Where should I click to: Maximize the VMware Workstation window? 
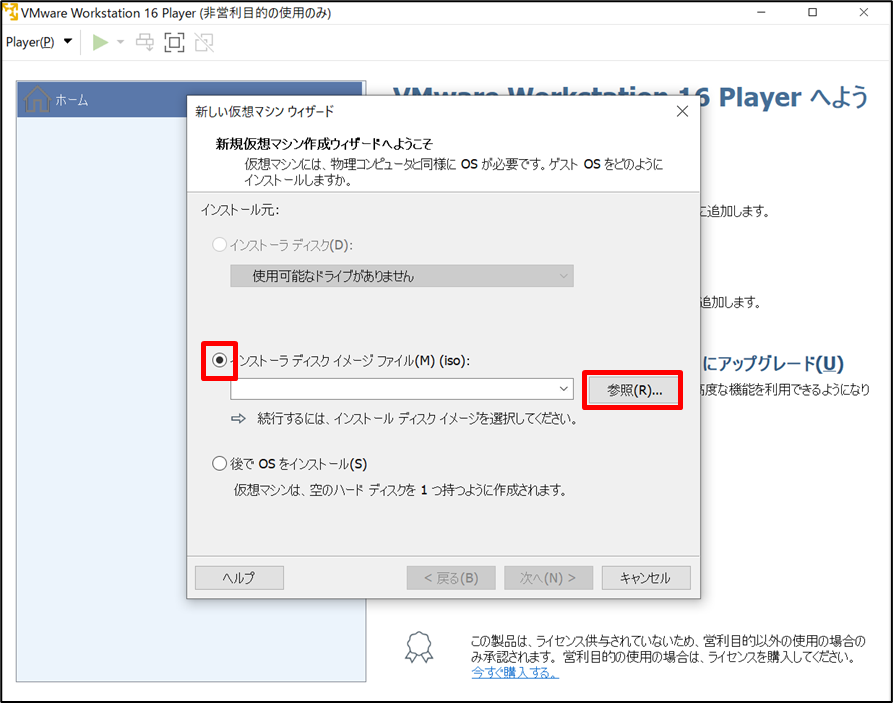pos(813,12)
